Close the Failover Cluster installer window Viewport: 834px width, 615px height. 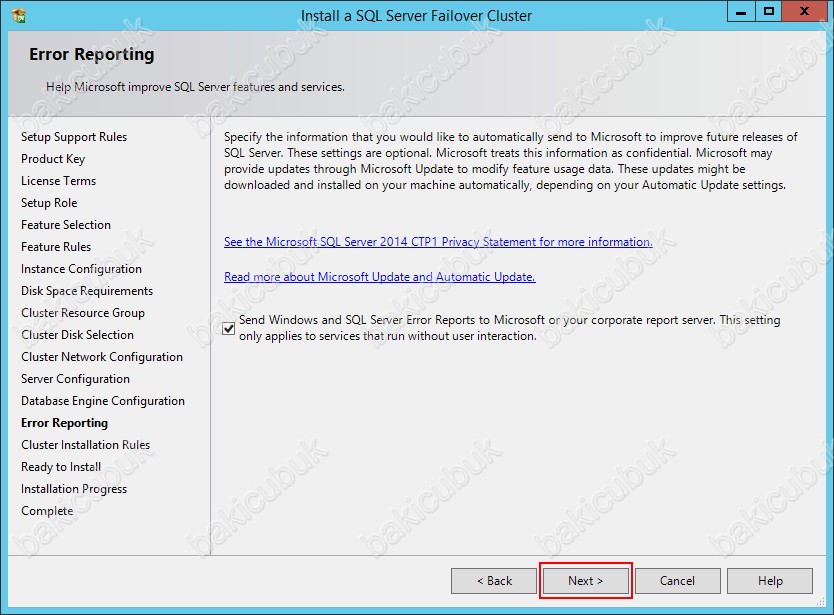tap(804, 12)
